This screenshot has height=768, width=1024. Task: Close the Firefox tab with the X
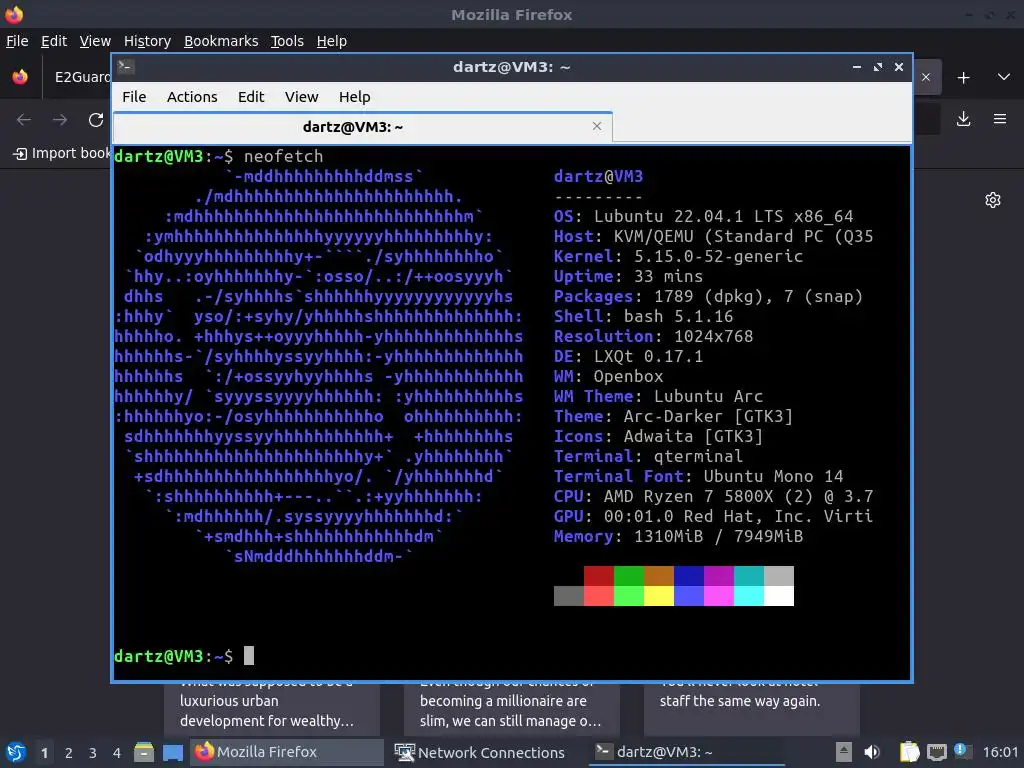(x=926, y=77)
